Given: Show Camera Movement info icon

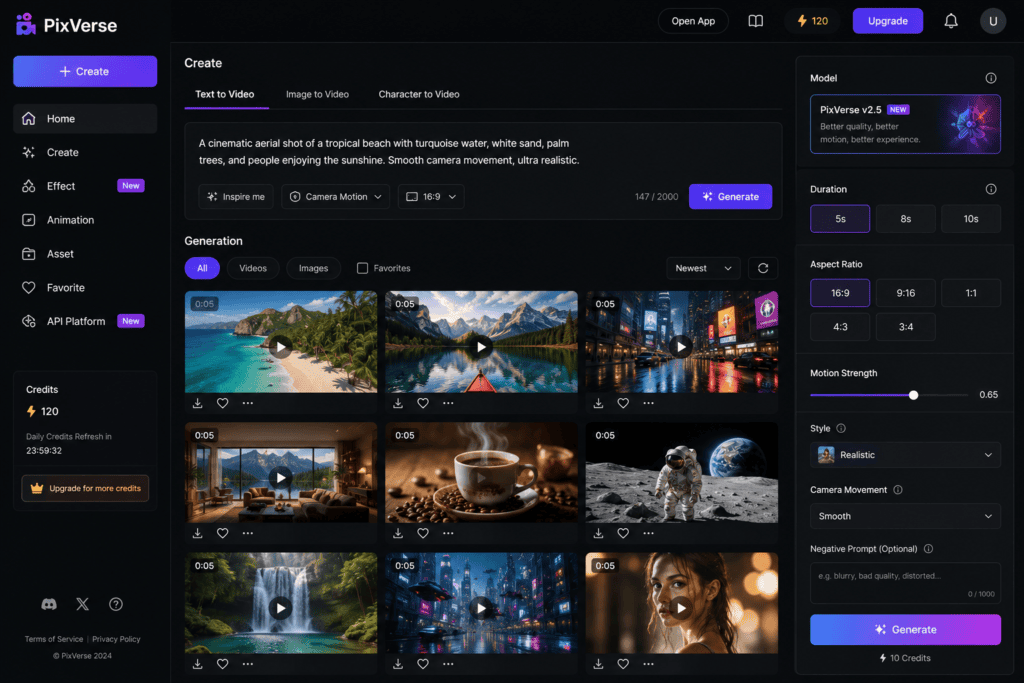Looking at the screenshot, I should pyautogui.click(x=898, y=490).
